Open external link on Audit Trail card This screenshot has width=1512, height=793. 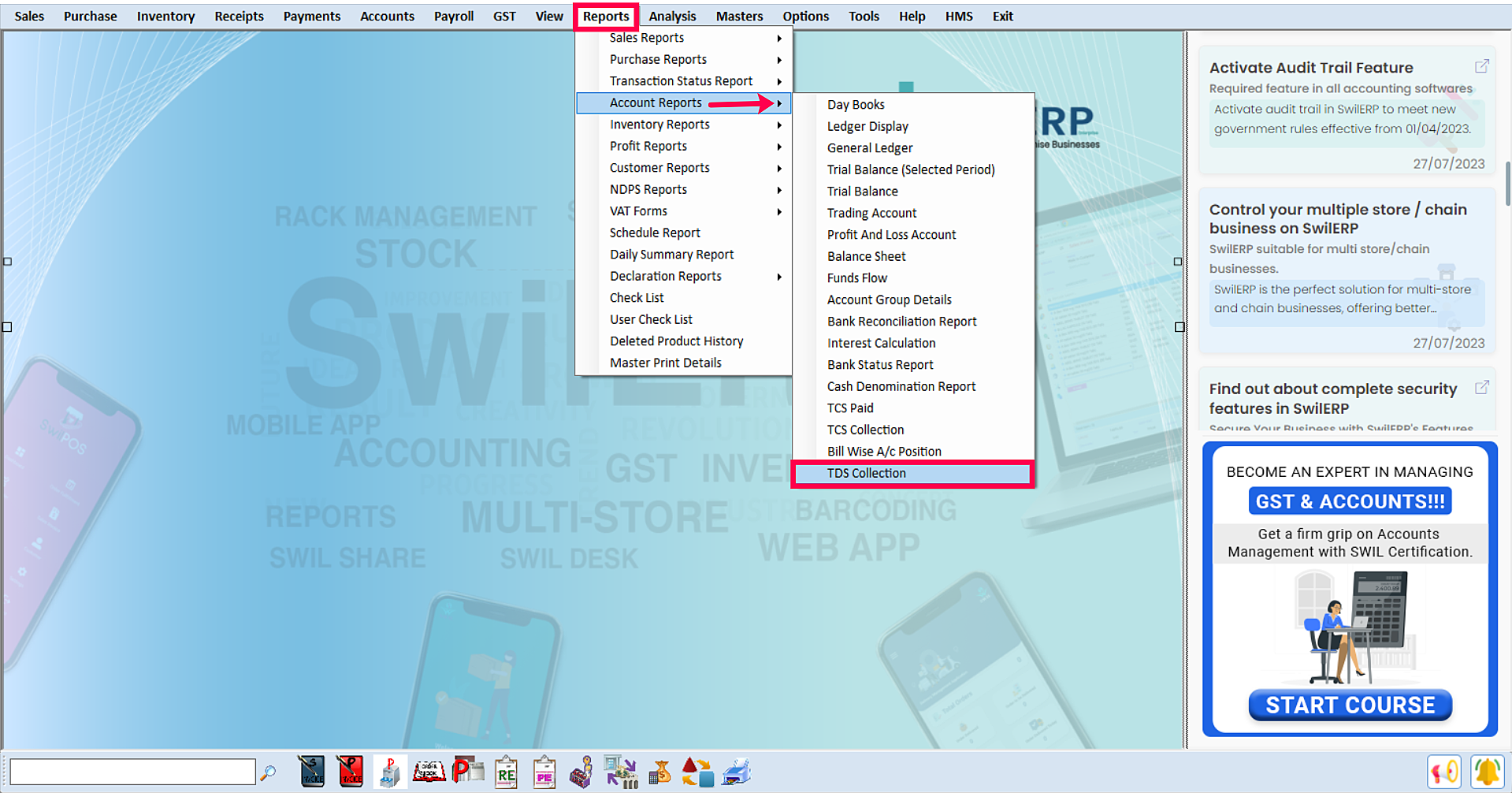[1481, 66]
